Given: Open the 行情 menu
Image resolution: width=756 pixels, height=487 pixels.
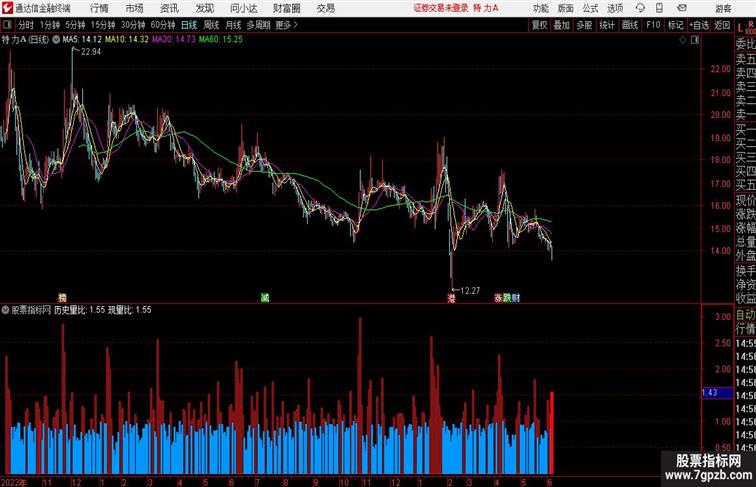Looking at the screenshot, I should (99, 8).
